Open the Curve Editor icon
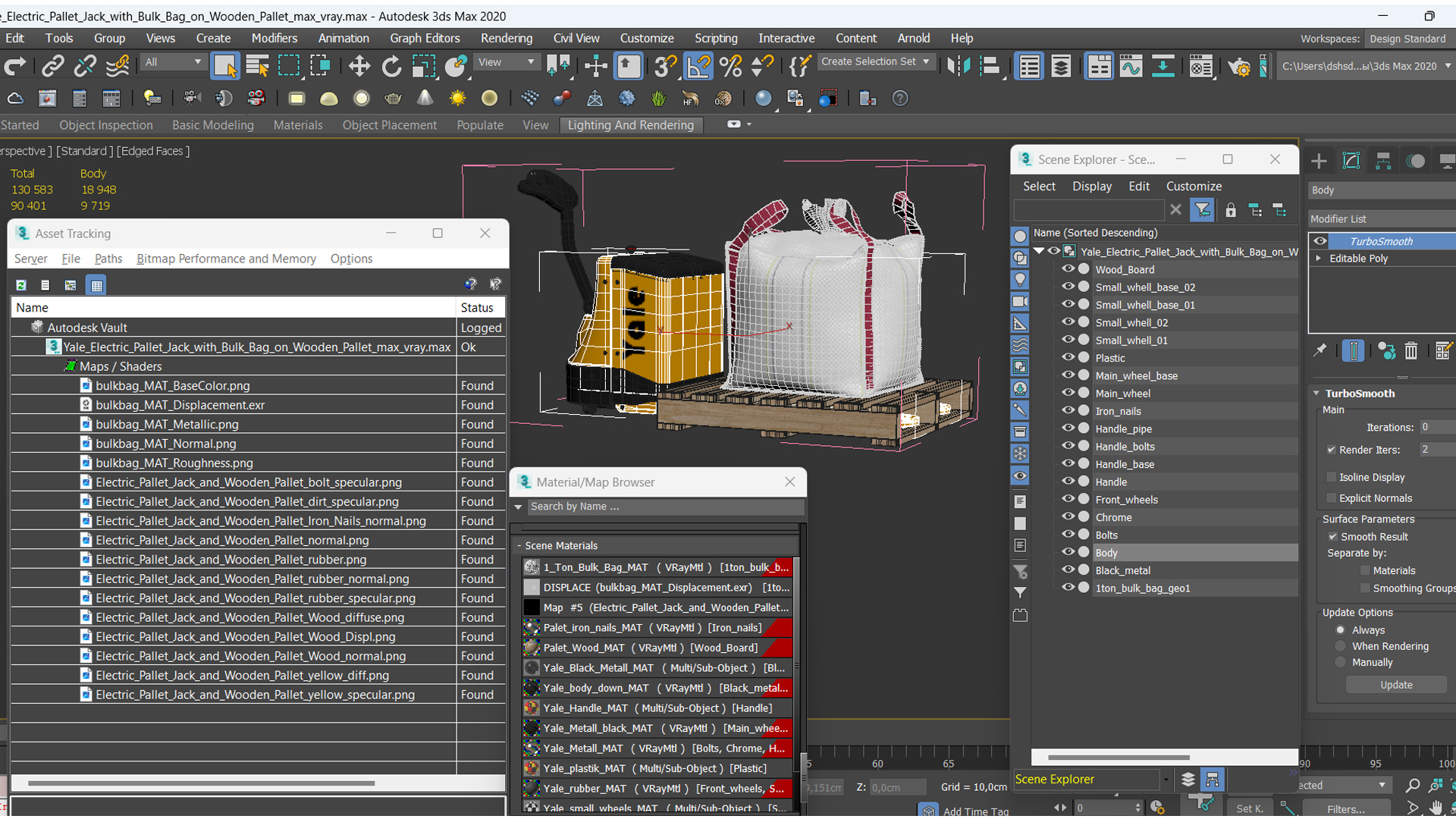The image size is (1456, 819). 1131,67
